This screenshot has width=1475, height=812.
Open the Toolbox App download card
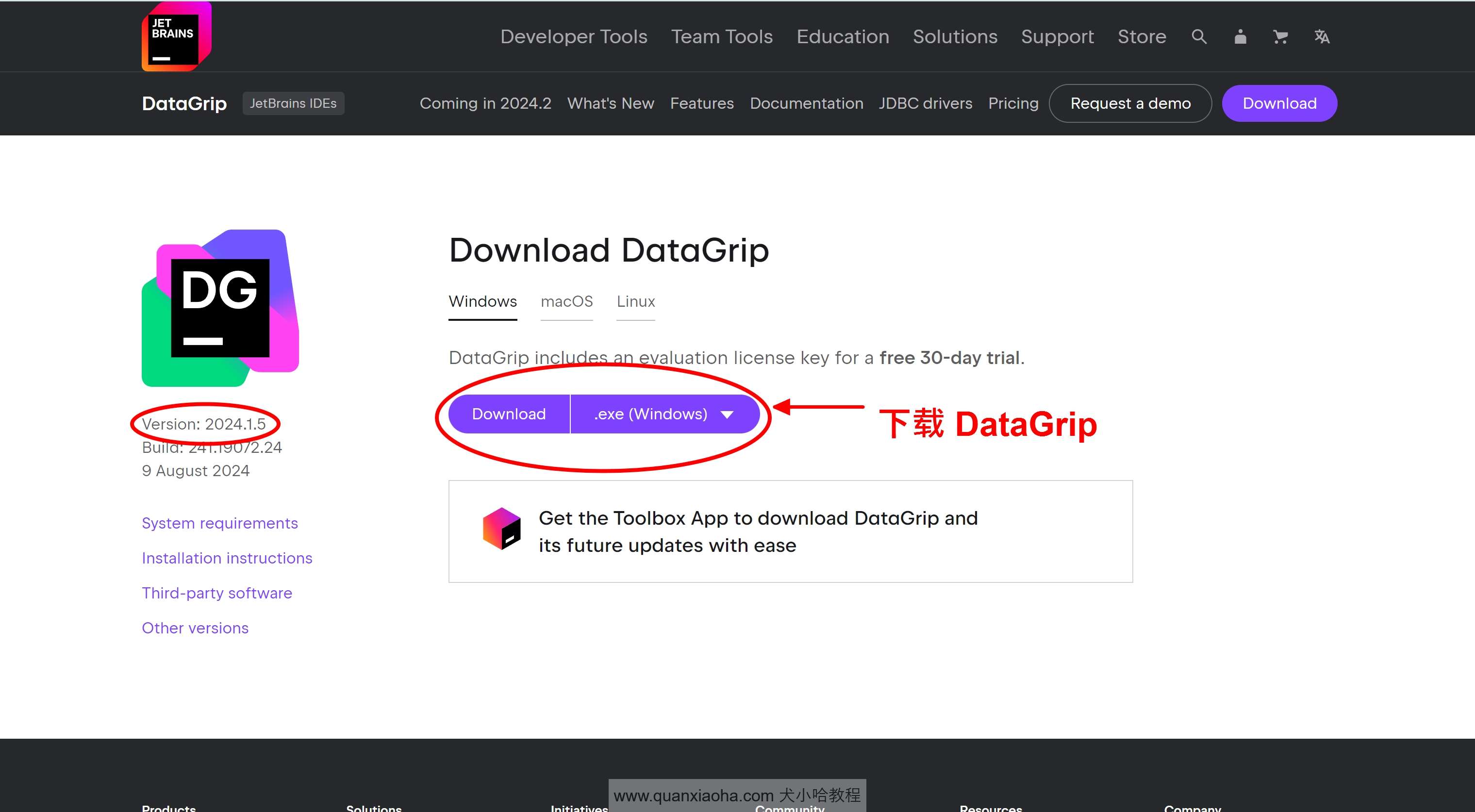[790, 531]
